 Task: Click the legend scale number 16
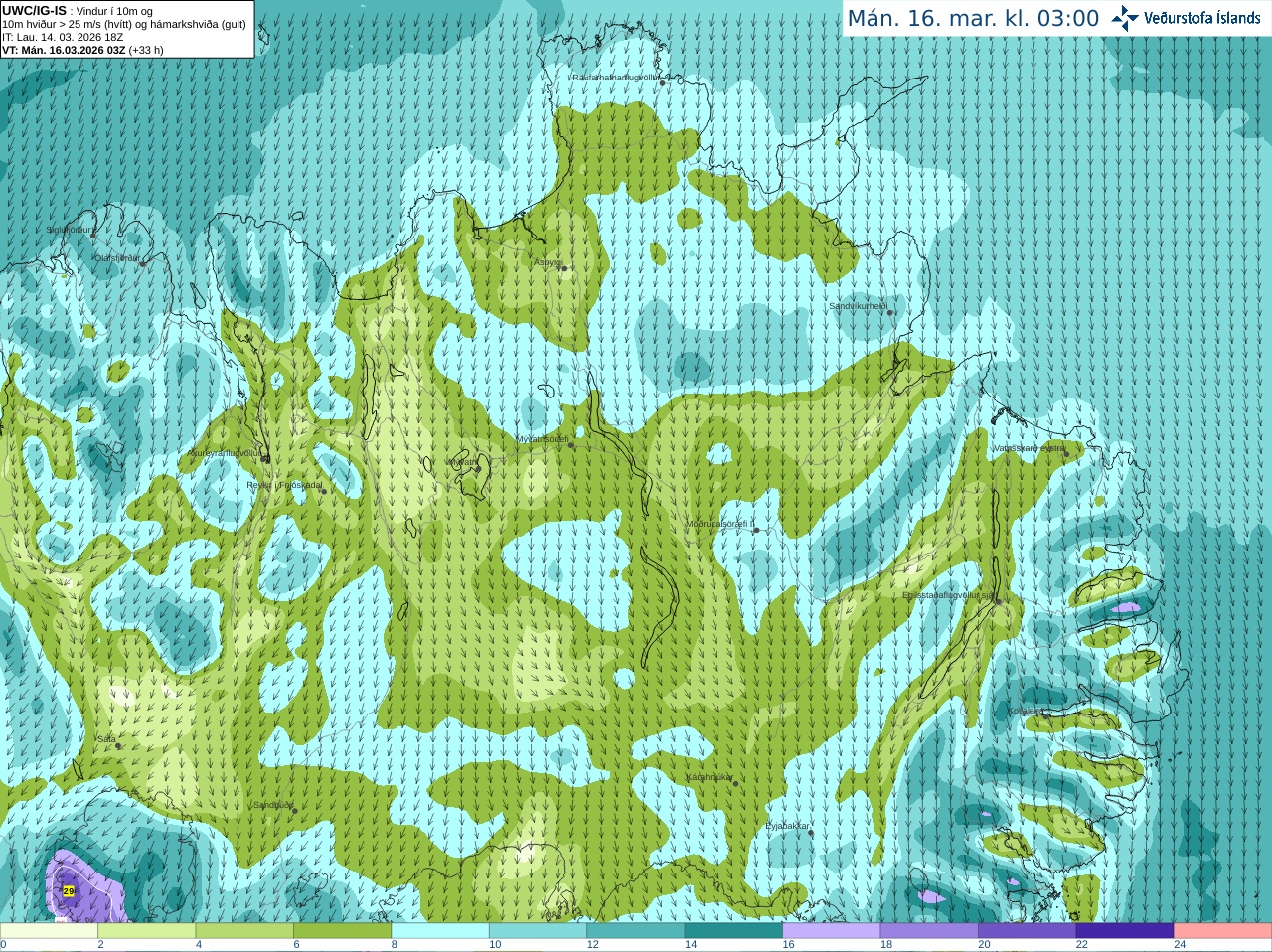click(789, 945)
